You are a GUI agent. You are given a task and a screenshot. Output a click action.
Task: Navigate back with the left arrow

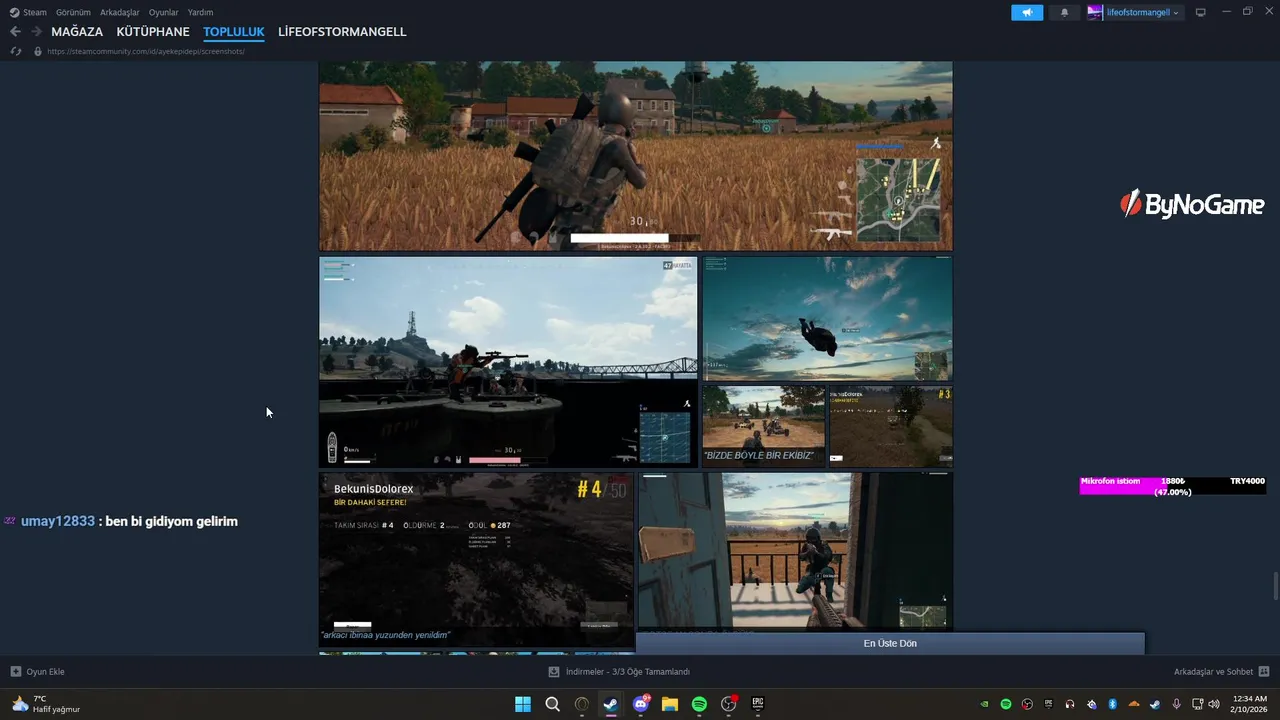coord(15,32)
